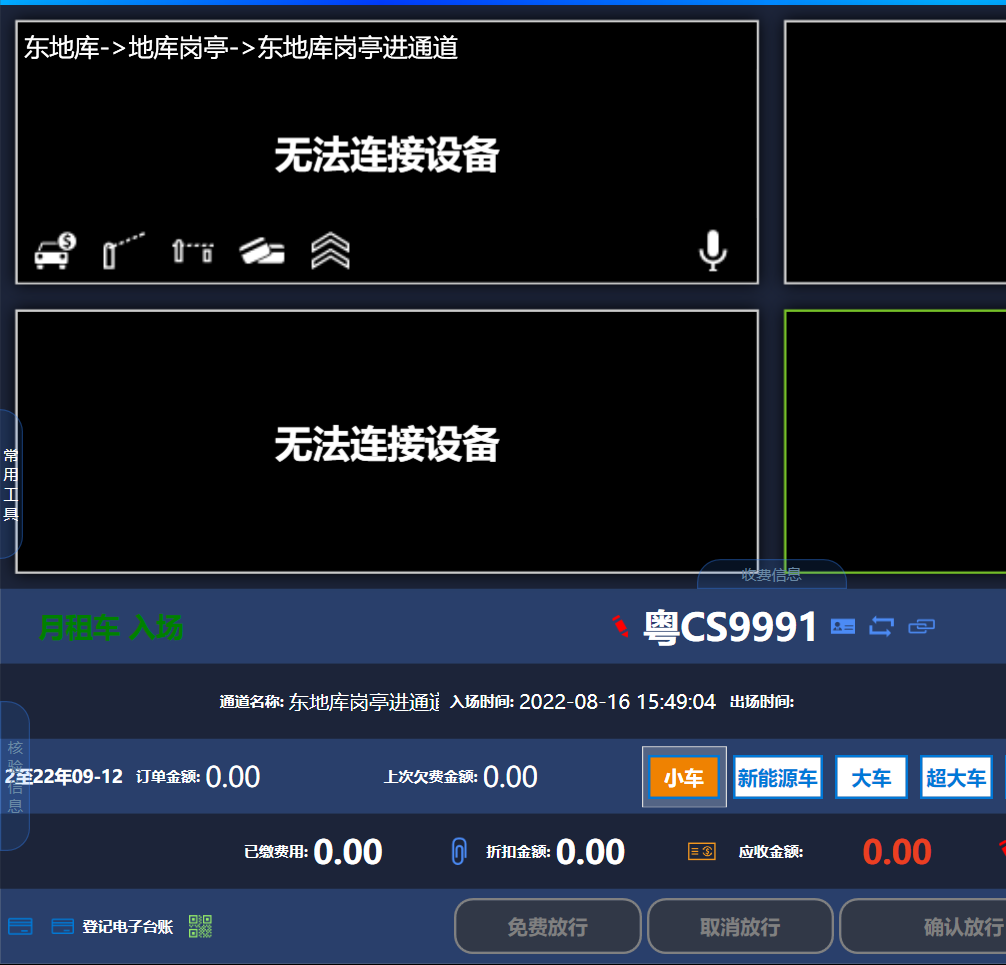Click the first blue card icon at bottom left
The width and height of the screenshot is (1006, 965).
click(x=21, y=927)
